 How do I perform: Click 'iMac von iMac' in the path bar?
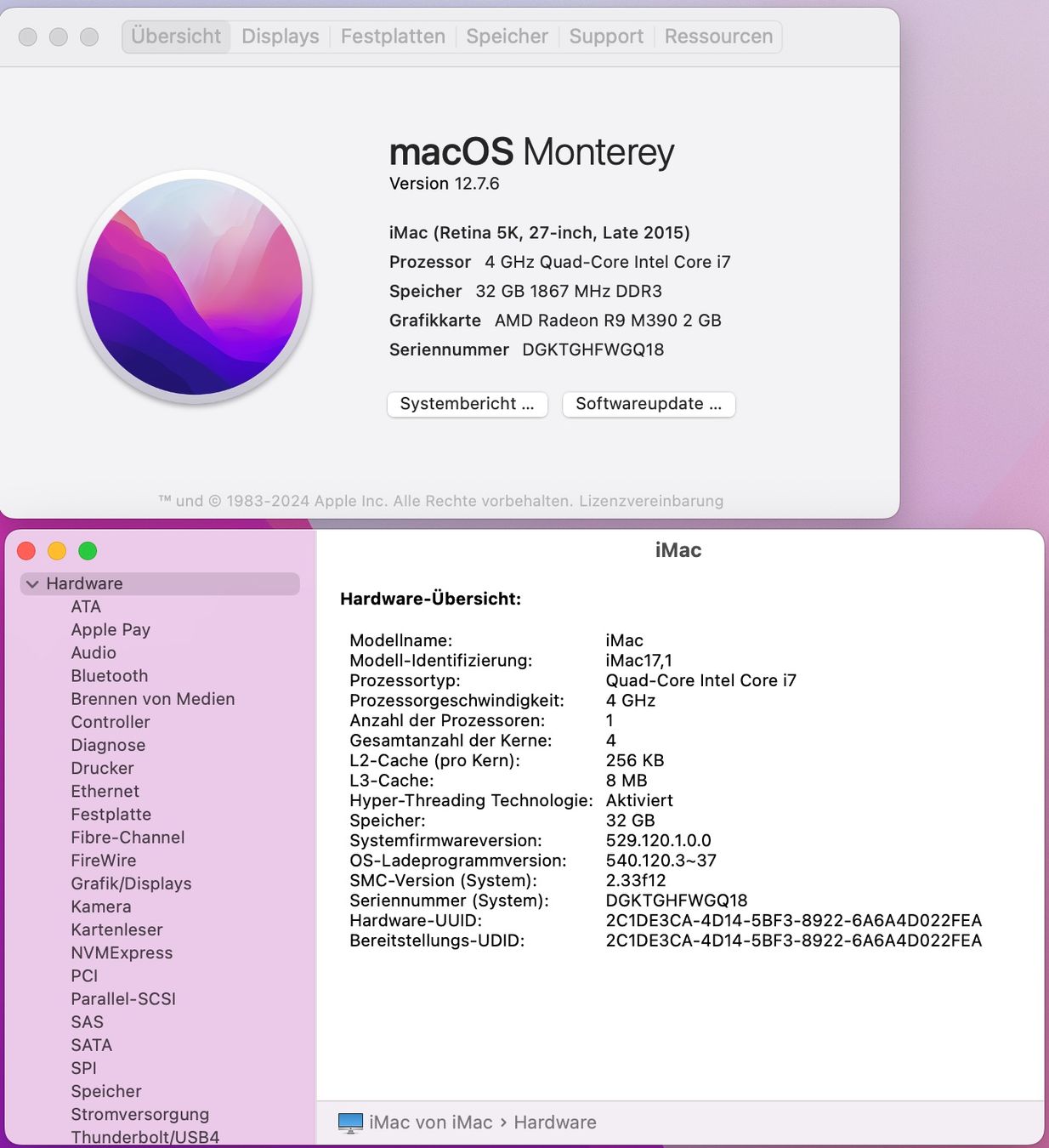[x=431, y=1122]
